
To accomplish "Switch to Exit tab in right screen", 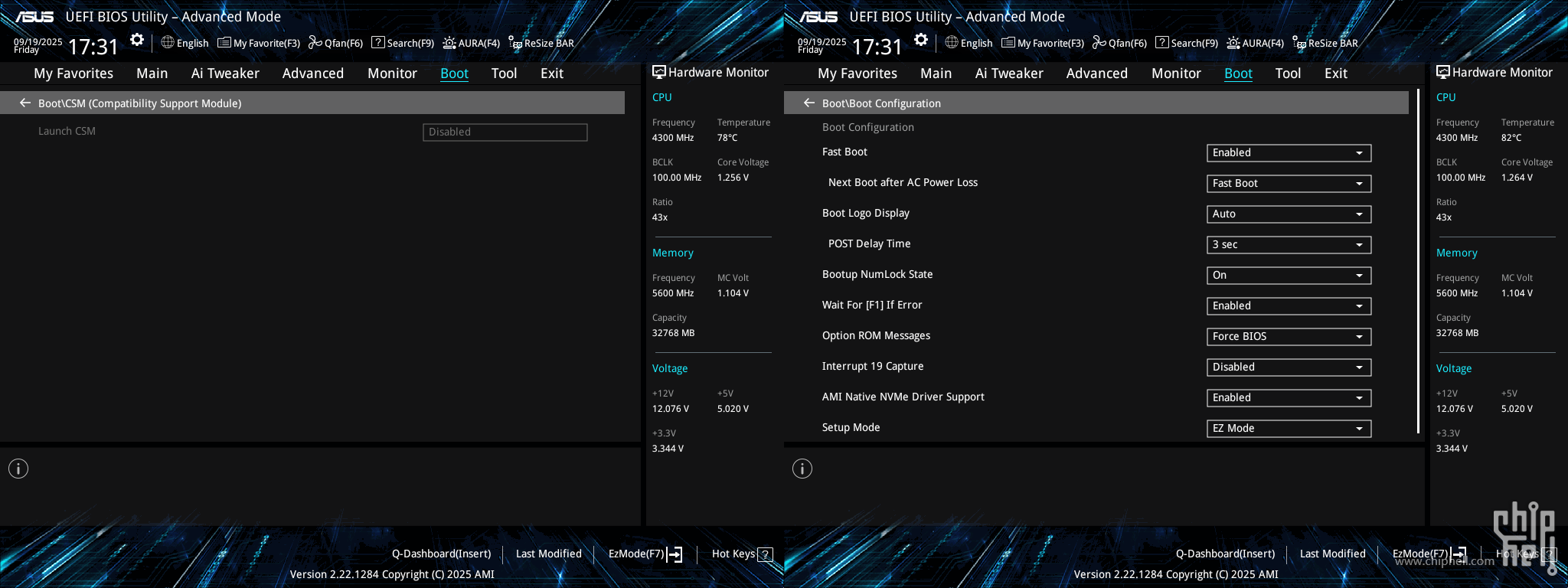I will pos(1336,73).
